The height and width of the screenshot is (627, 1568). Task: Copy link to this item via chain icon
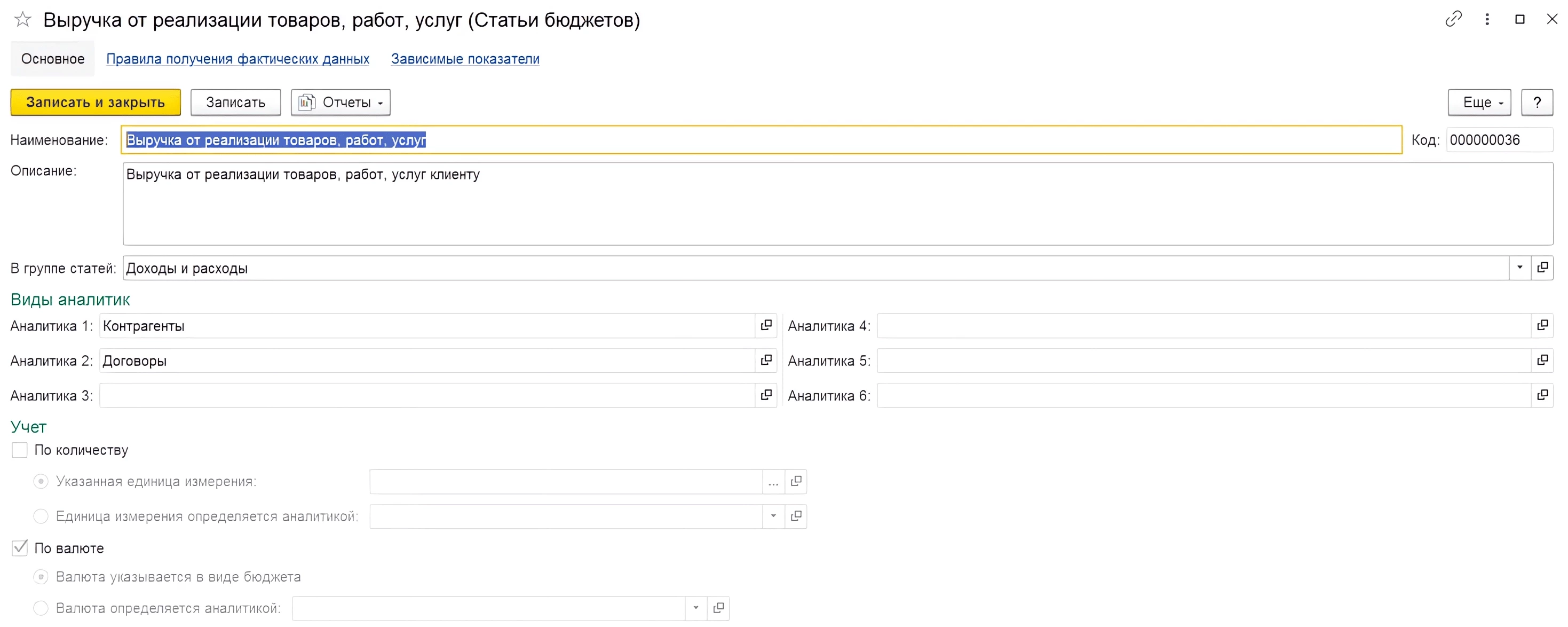(x=1453, y=20)
